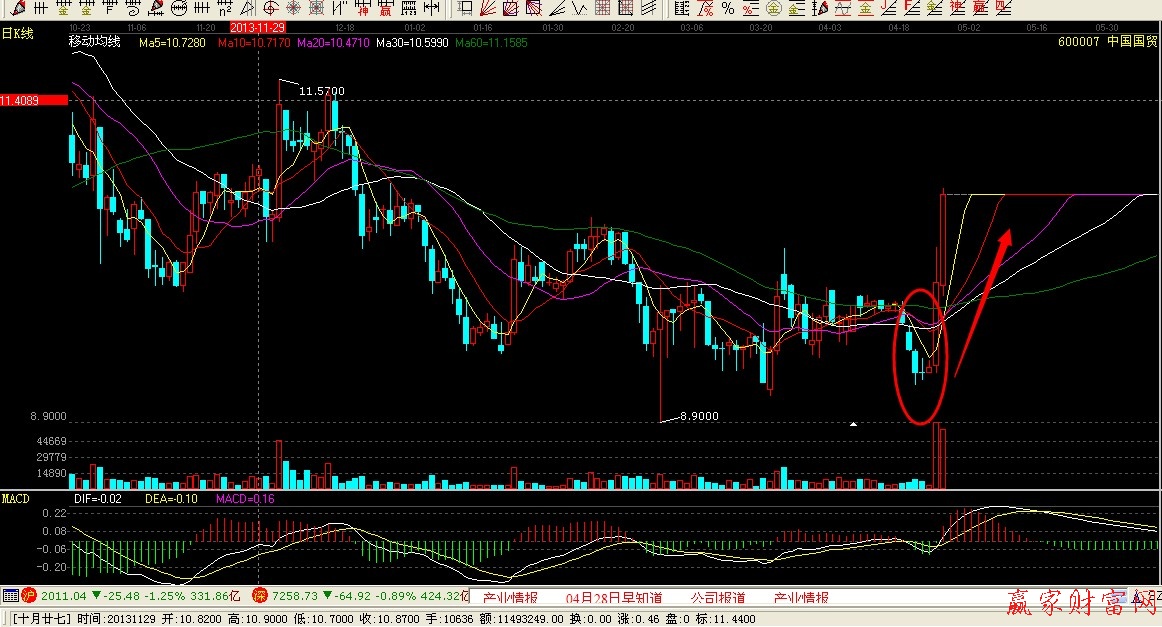Open the 移动均线 indicator selector

point(93,42)
